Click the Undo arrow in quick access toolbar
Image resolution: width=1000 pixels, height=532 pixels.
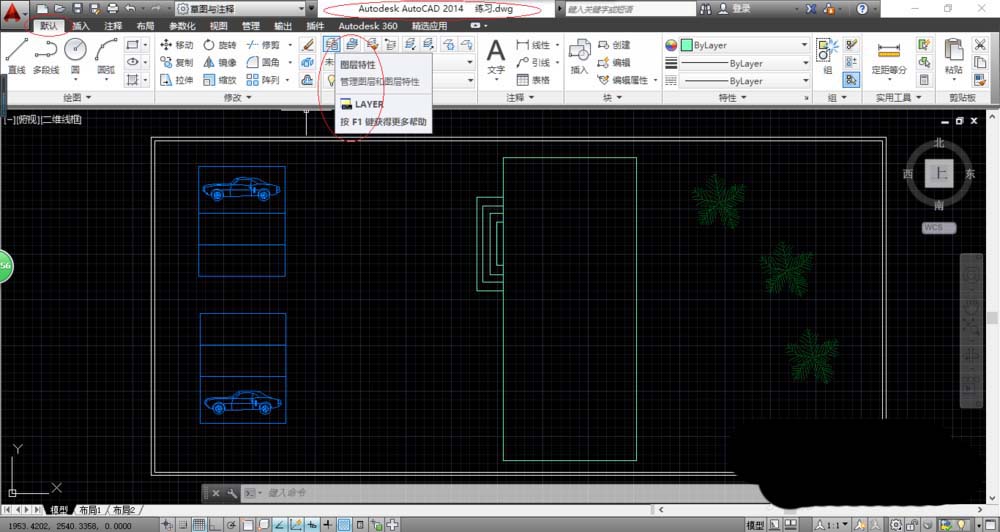tap(131, 9)
